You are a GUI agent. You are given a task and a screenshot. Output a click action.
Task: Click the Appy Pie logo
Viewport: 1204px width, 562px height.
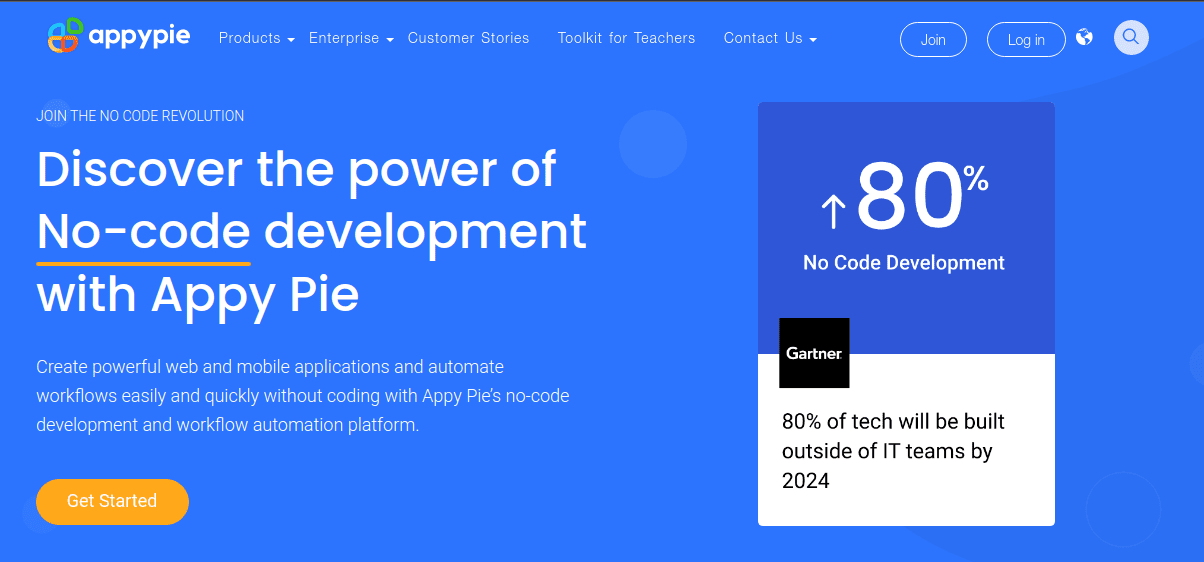coord(118,36)
